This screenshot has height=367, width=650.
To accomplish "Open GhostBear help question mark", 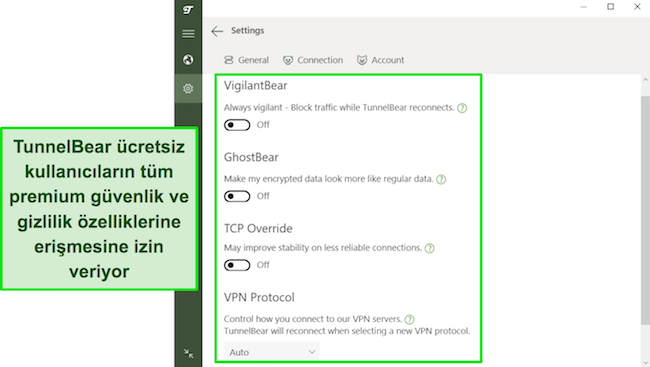I will (441, 180).
